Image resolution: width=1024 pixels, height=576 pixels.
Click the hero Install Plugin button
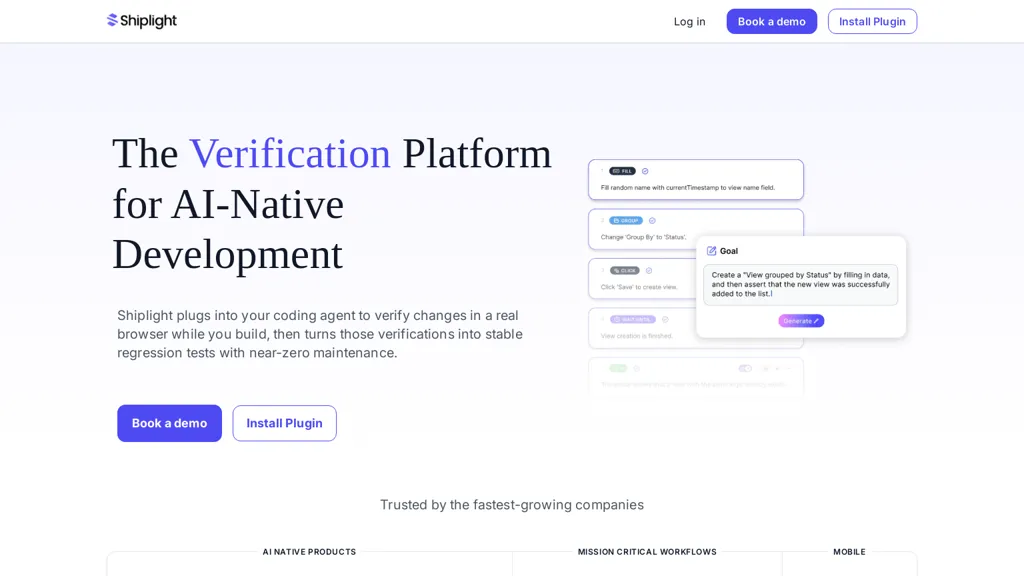pyautogui.click(x=284, y=423)
